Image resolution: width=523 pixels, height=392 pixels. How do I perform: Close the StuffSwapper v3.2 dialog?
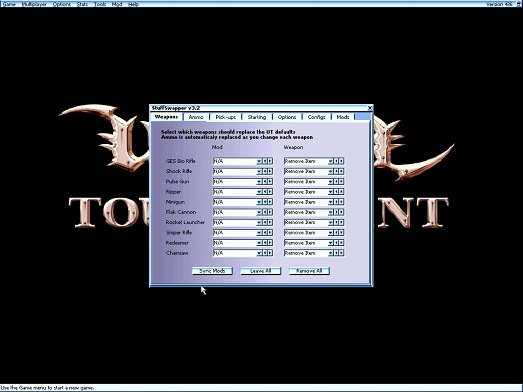[x=370, y=108]
